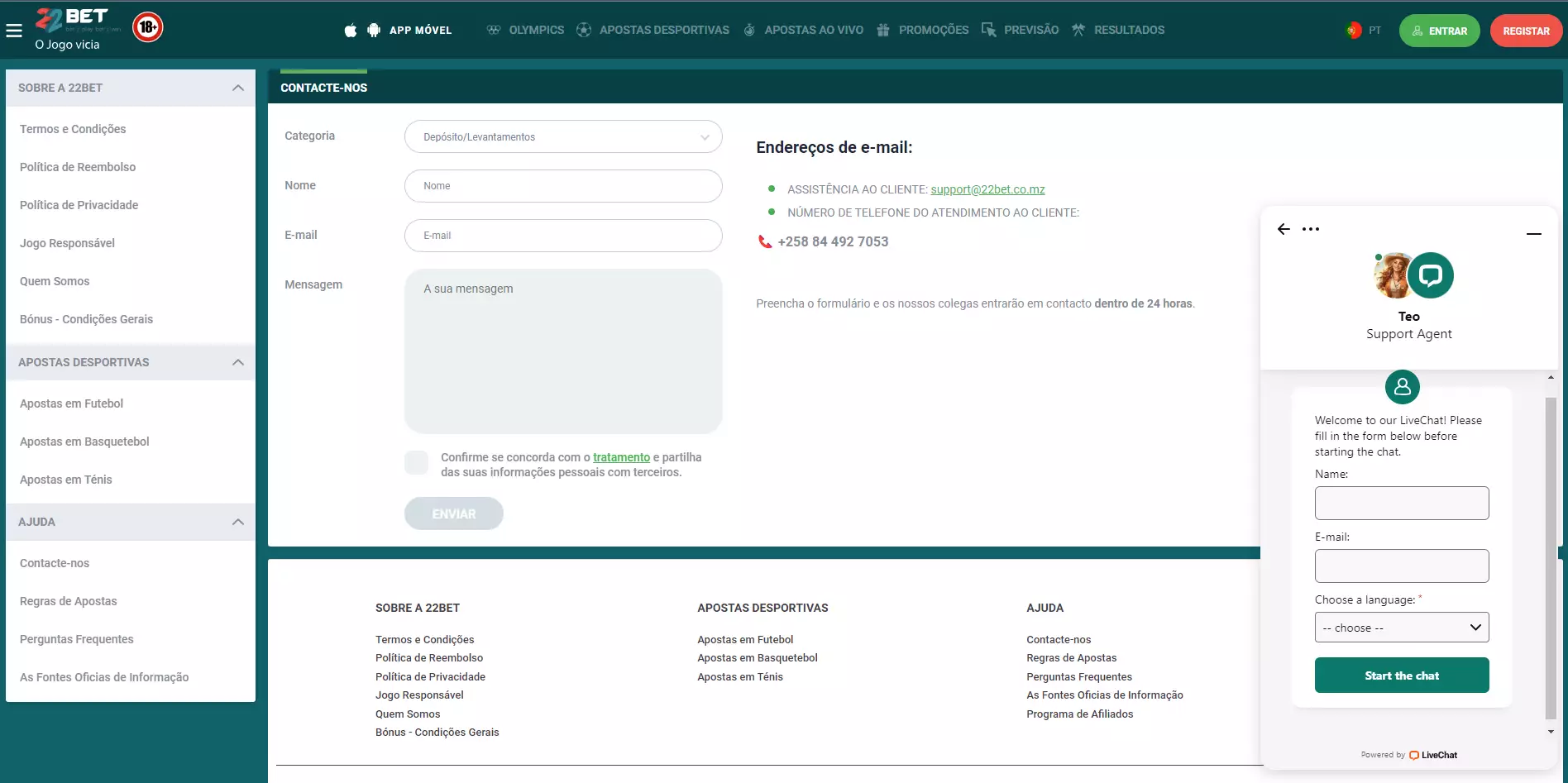Viewport: 1568px width, 783px height.
Task: Open the Choose a language dropdown
Action: pos(1402,628)
